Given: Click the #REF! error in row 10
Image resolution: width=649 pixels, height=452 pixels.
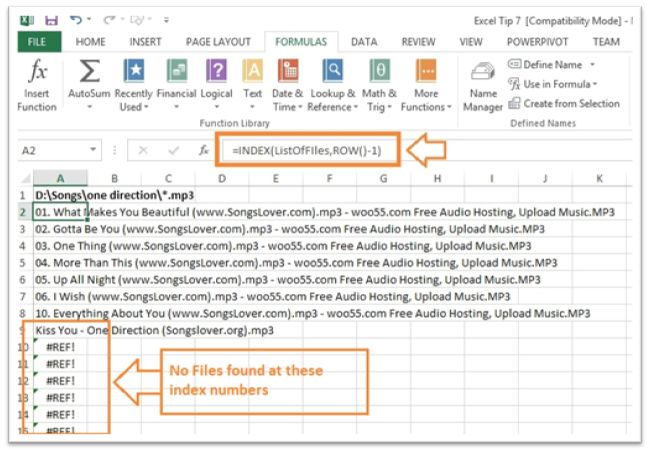Looking at the screenshot, I should coord(60,347).
